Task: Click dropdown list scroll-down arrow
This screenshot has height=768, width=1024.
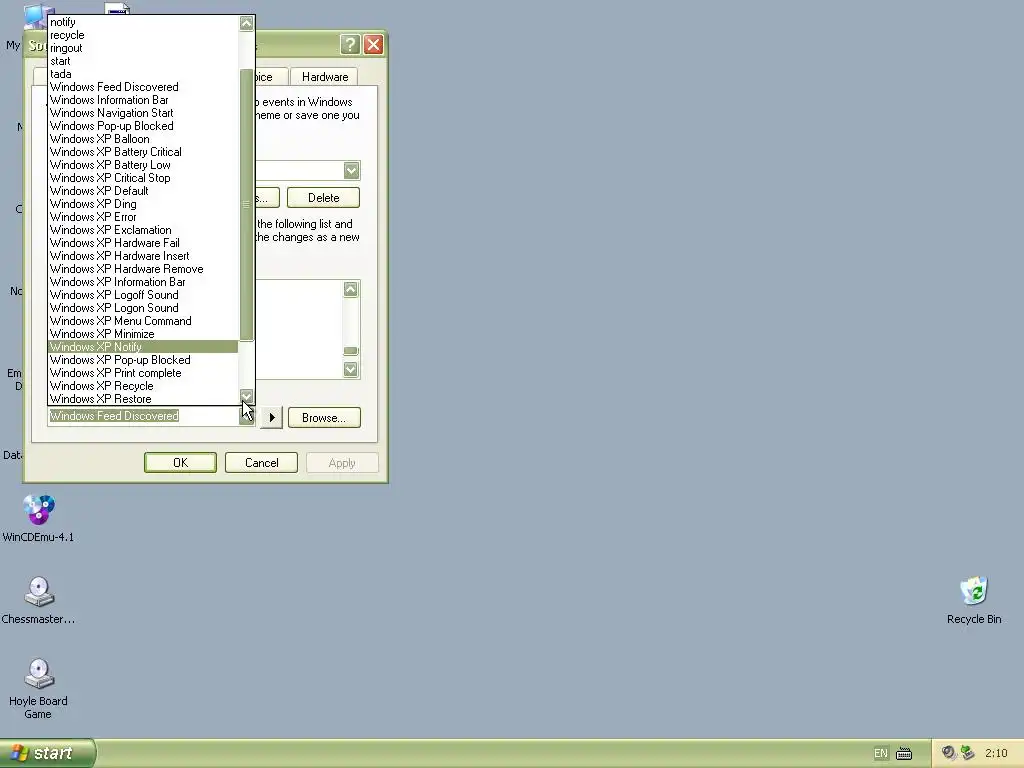Action: [246, 396]
